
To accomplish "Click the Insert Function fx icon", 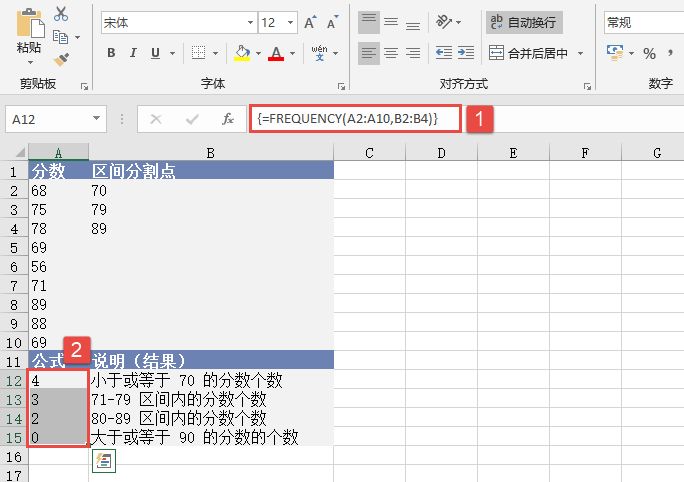I will [228, 119].
